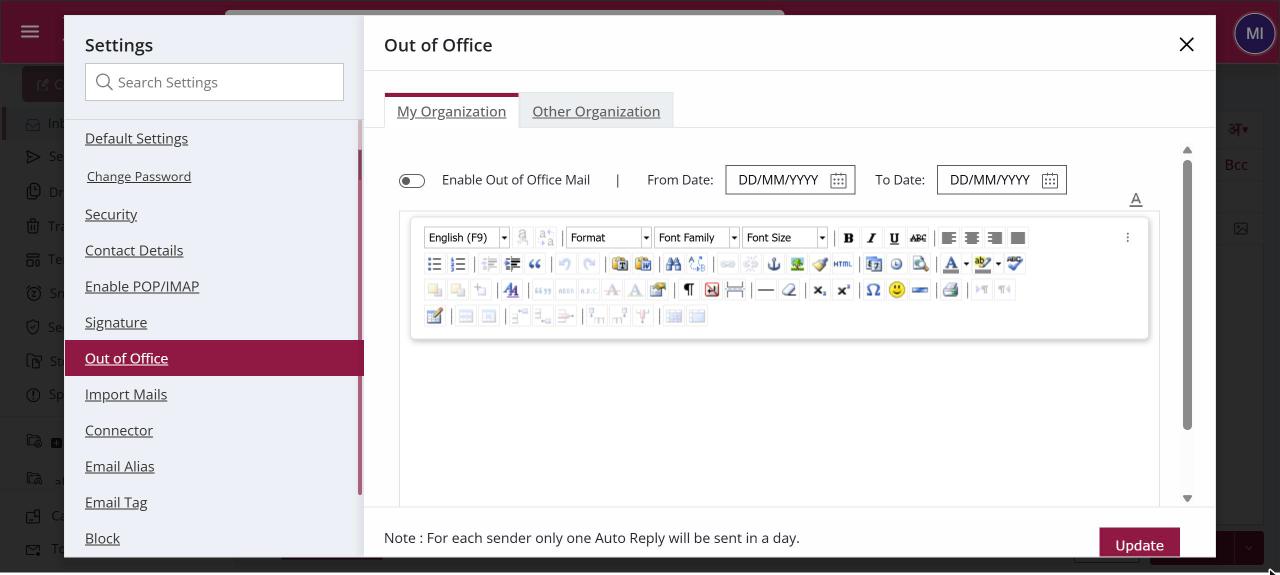Open the Signature settings
This screenshot has height=575, width=1280.
[116, 322]
